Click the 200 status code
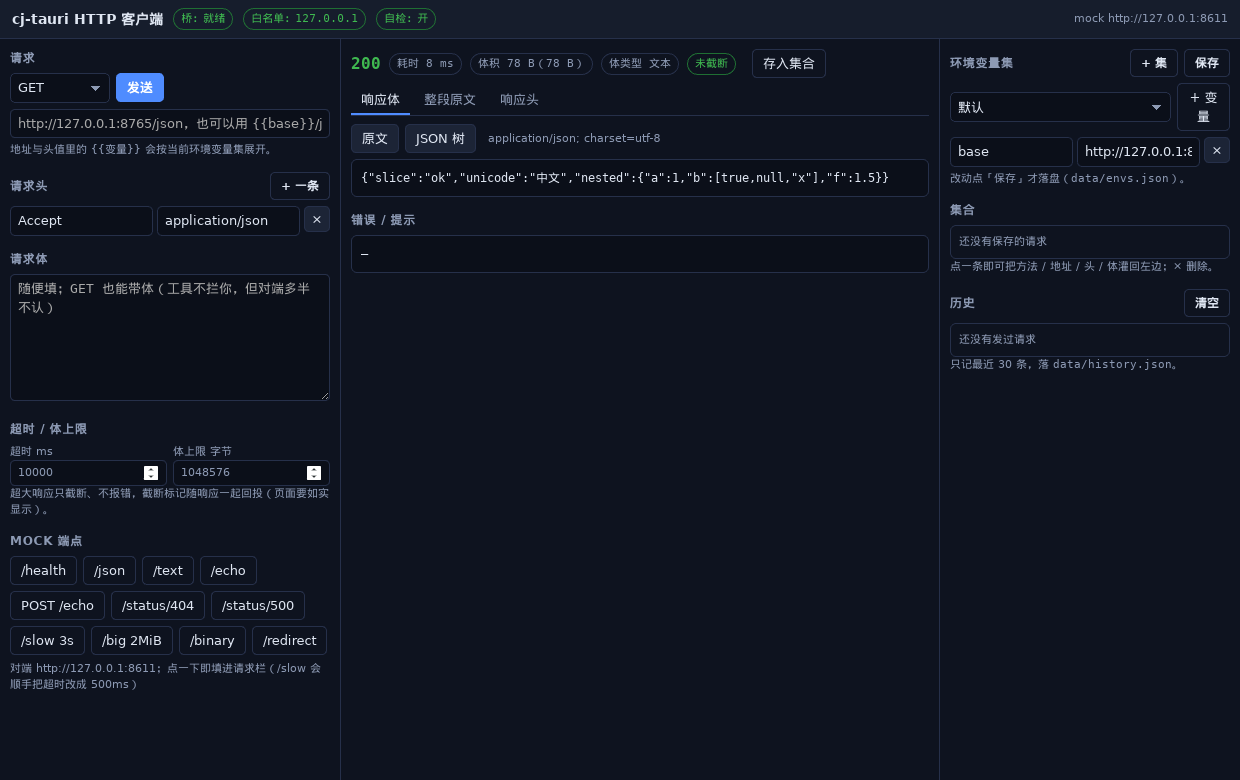This screenshot has width=1240, height=780. coord(366,64)
